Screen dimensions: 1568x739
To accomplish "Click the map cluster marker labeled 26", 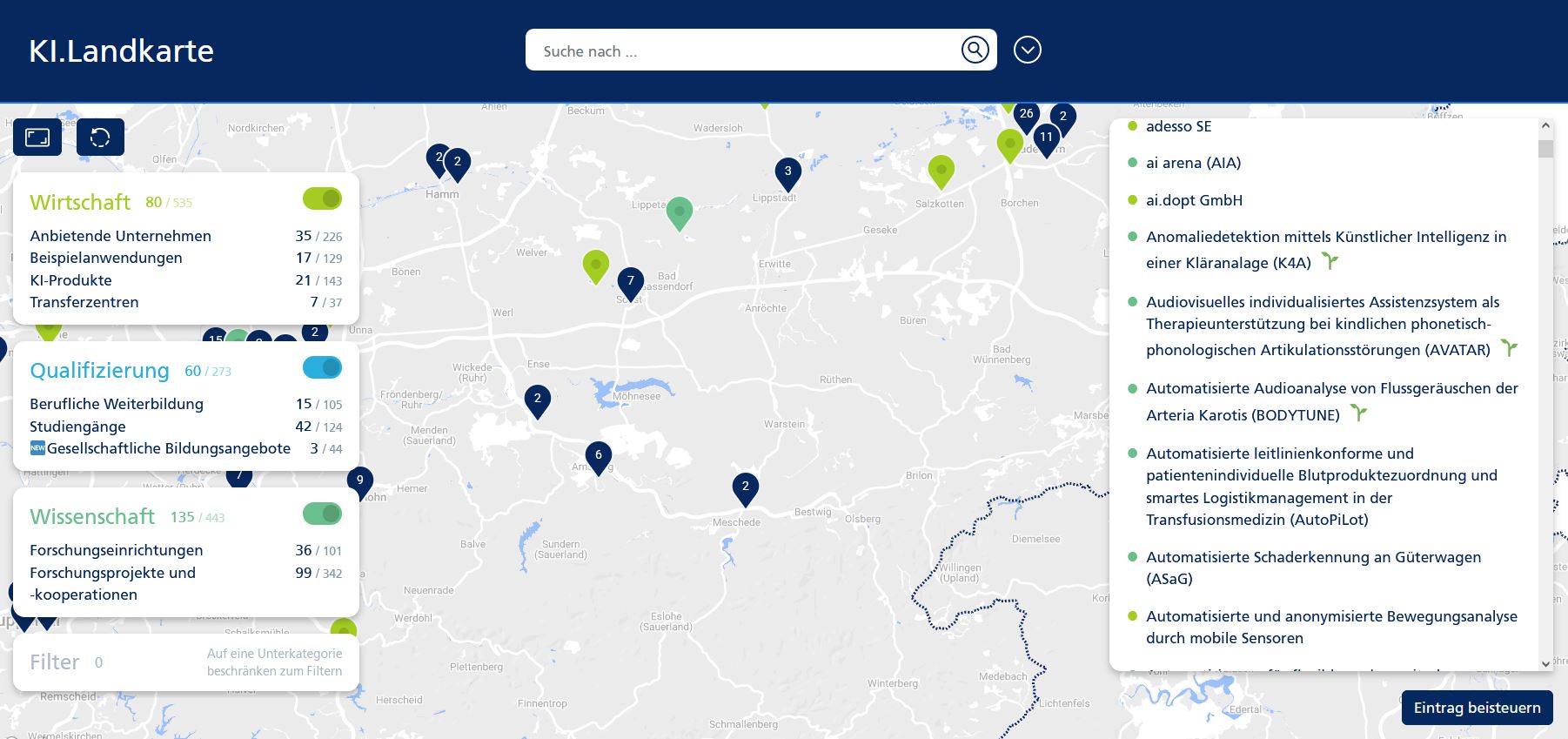I will (x=1026, y=115).
